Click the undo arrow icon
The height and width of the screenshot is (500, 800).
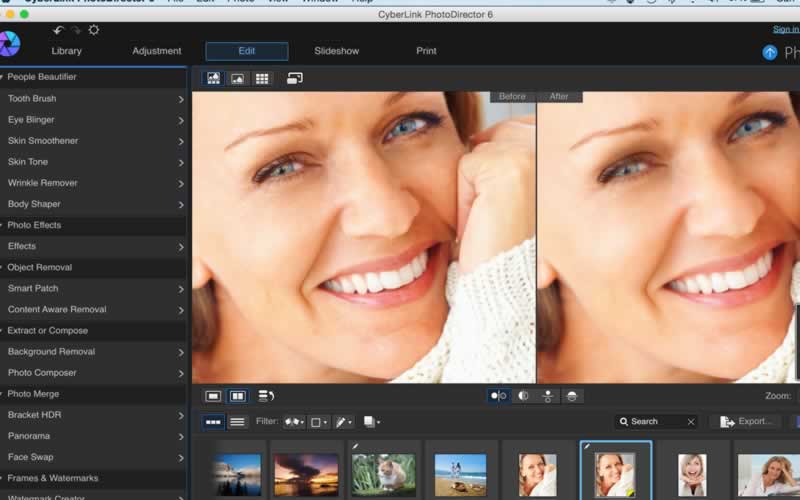pos(58,31)
